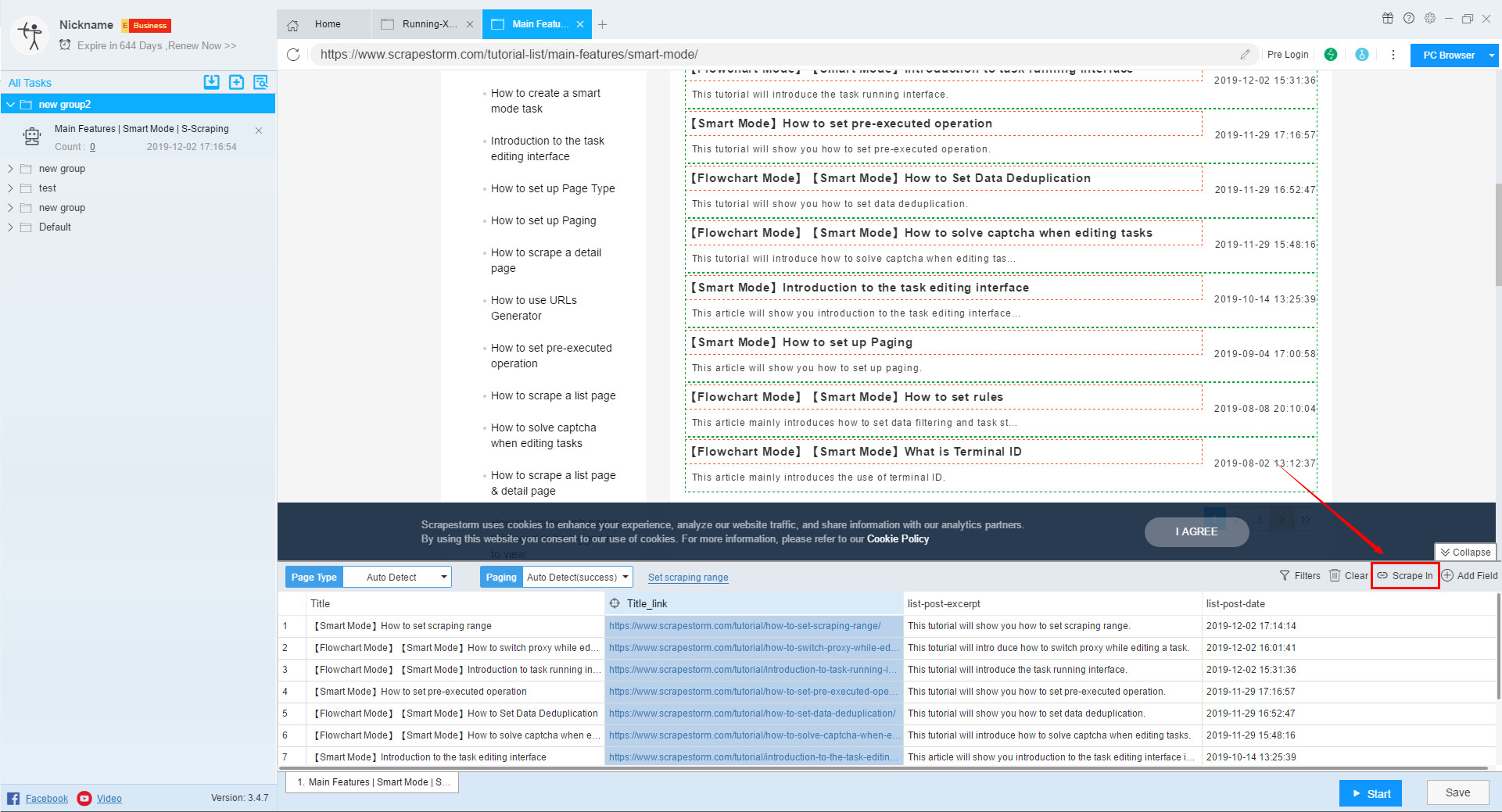Click the new tab plus icon
This screenshot has width=1502, height=812.
point(602,25)
